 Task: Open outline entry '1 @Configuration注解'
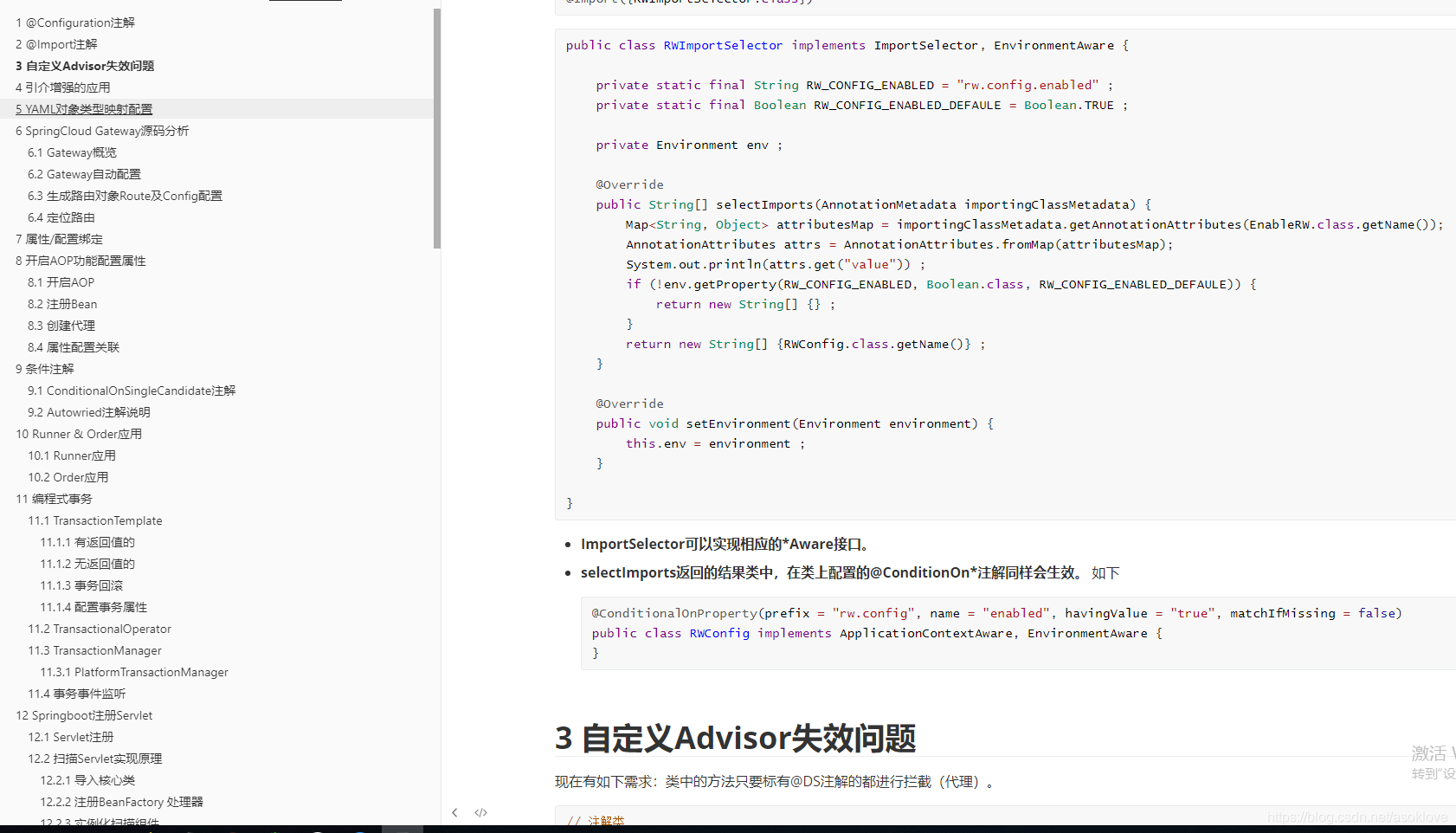(75, 23)
